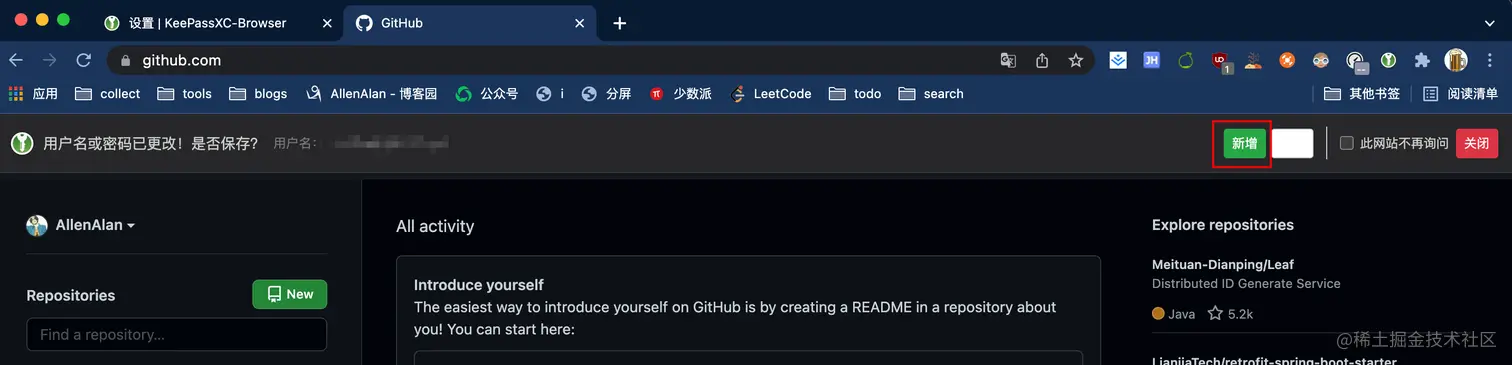
Task: Open the globe bookmark labeled i
Action: (x=550, y=93)
